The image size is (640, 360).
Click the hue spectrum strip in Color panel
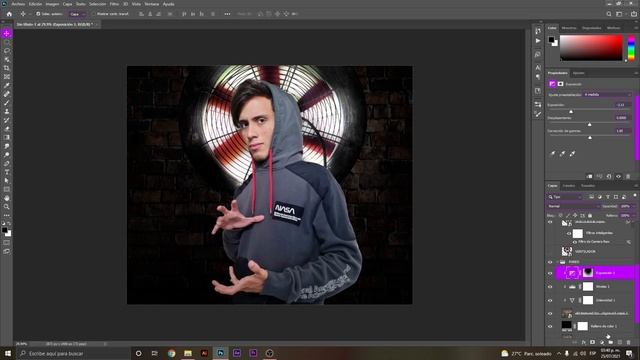click(x=631, y=48)
